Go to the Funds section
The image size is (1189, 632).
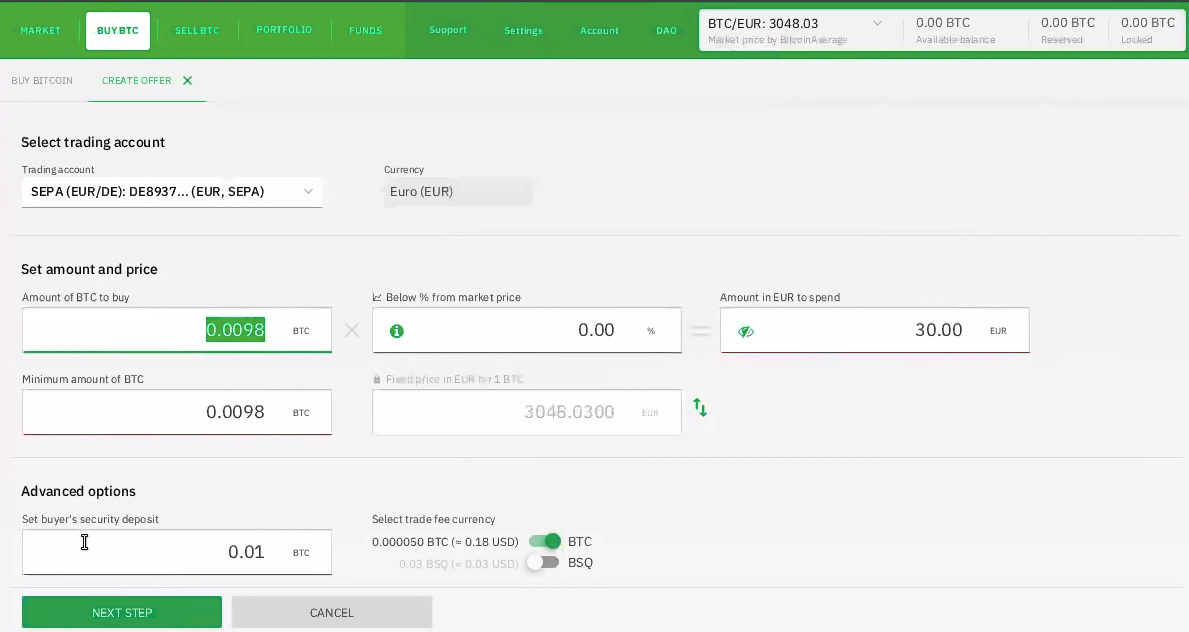(x=366, y=30)
